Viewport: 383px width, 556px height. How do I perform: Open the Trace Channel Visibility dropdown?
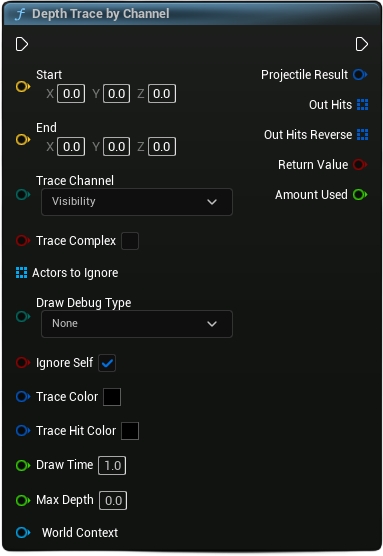137,202
